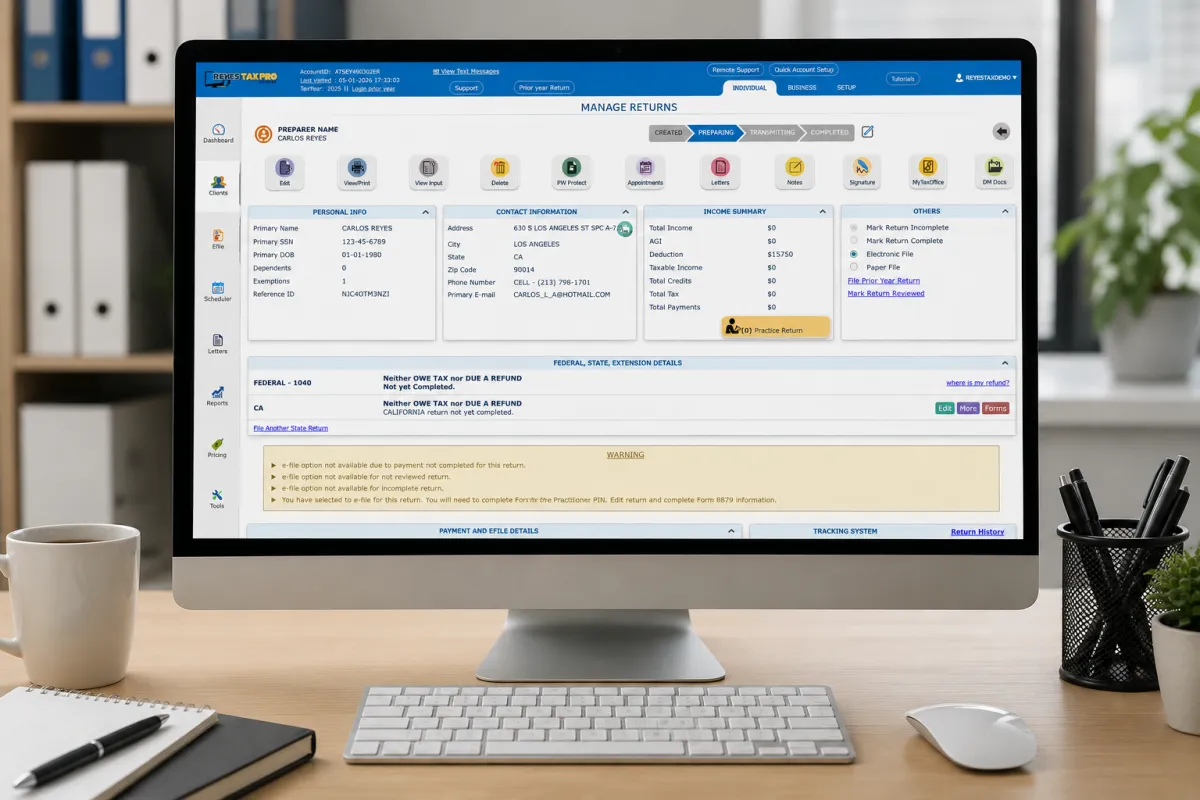Screen dimensions: 1200x800
Task: Click the back arrow icon
Action: [1001, 132]
